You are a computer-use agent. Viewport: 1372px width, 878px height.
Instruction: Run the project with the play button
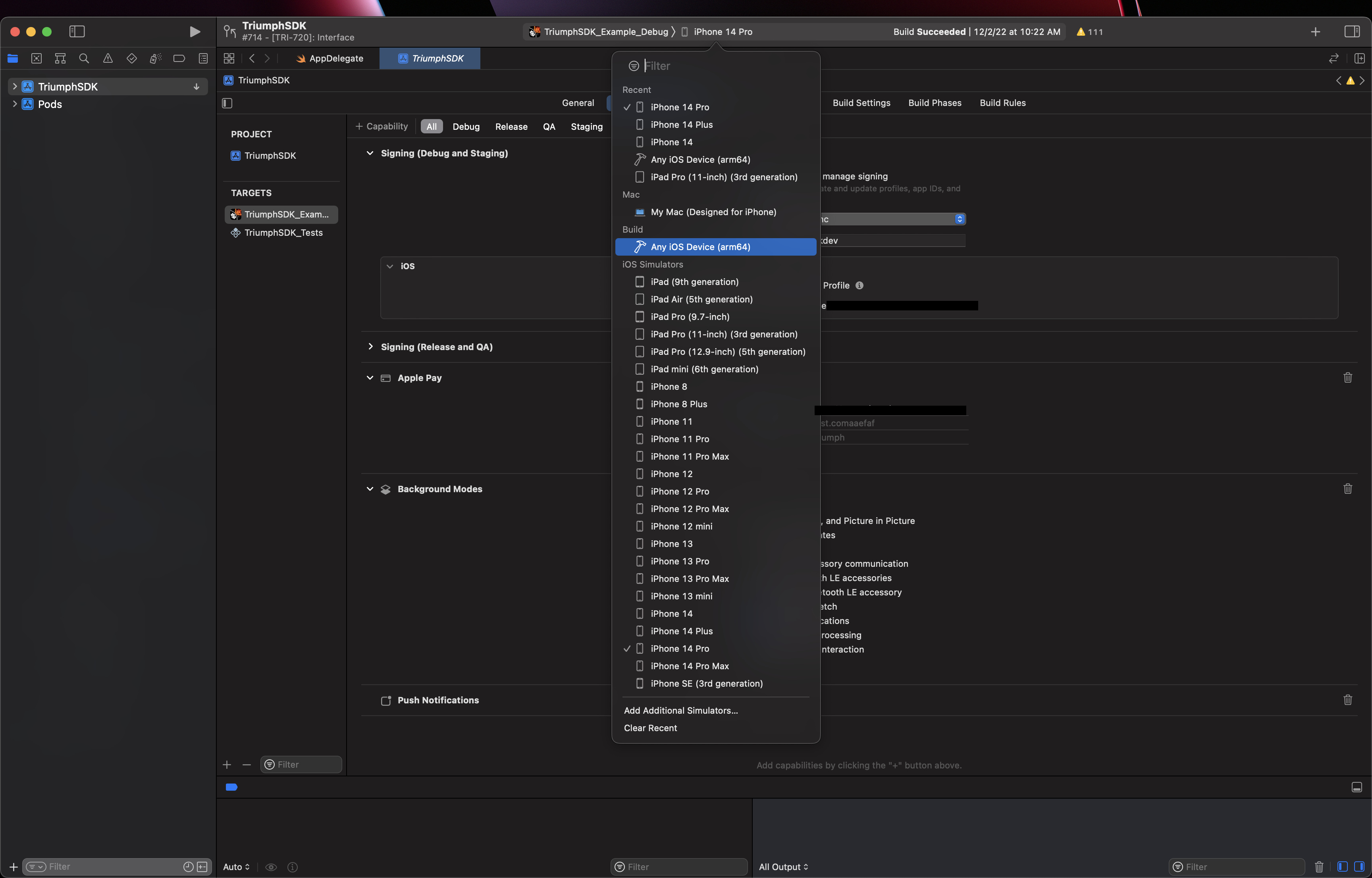coord(195,31)
